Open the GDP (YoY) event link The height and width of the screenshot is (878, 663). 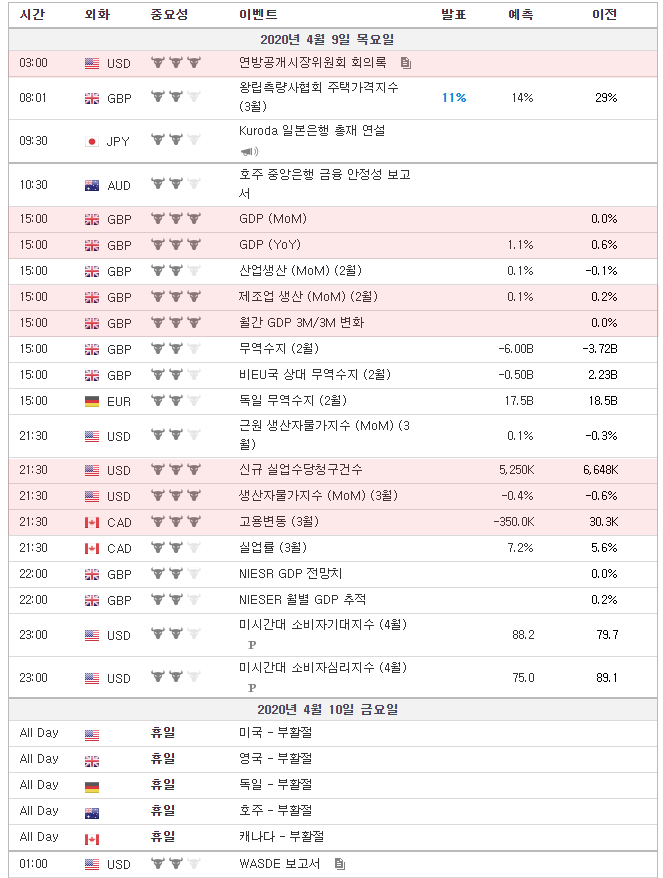[270, 245]
